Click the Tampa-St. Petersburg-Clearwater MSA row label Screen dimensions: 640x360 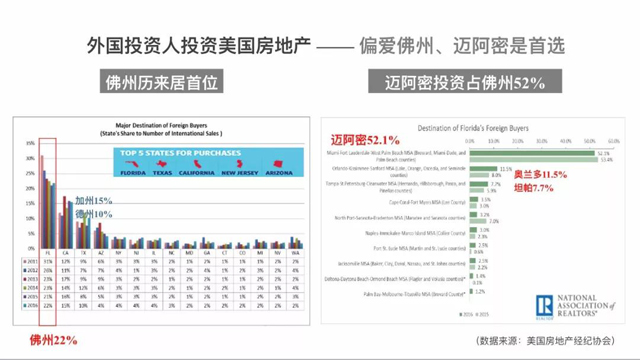tap(396, 187)
